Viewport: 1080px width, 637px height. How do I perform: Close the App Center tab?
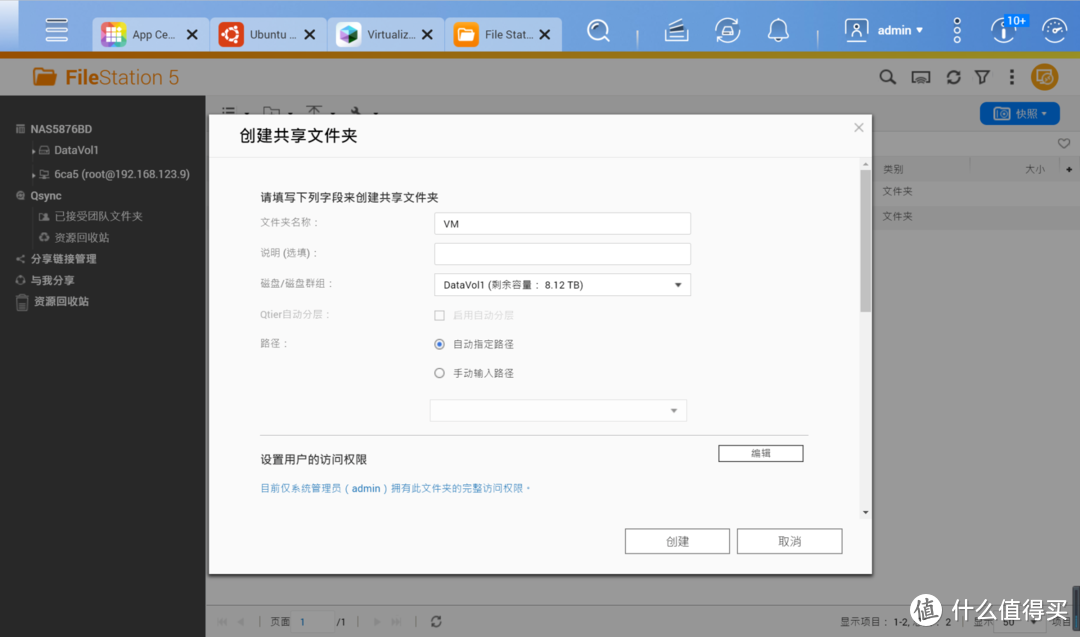192,34
